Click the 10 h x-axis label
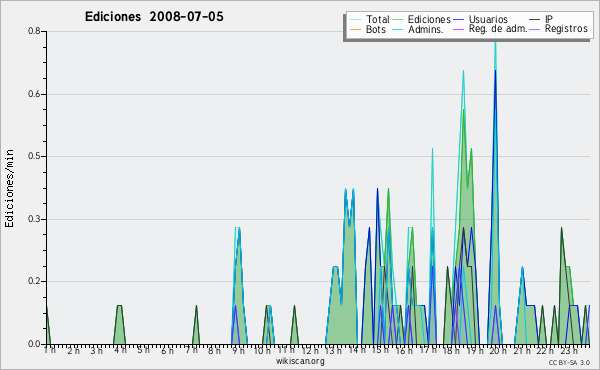The height and width of the screenshot is (370, 600). tap(262, 350)
